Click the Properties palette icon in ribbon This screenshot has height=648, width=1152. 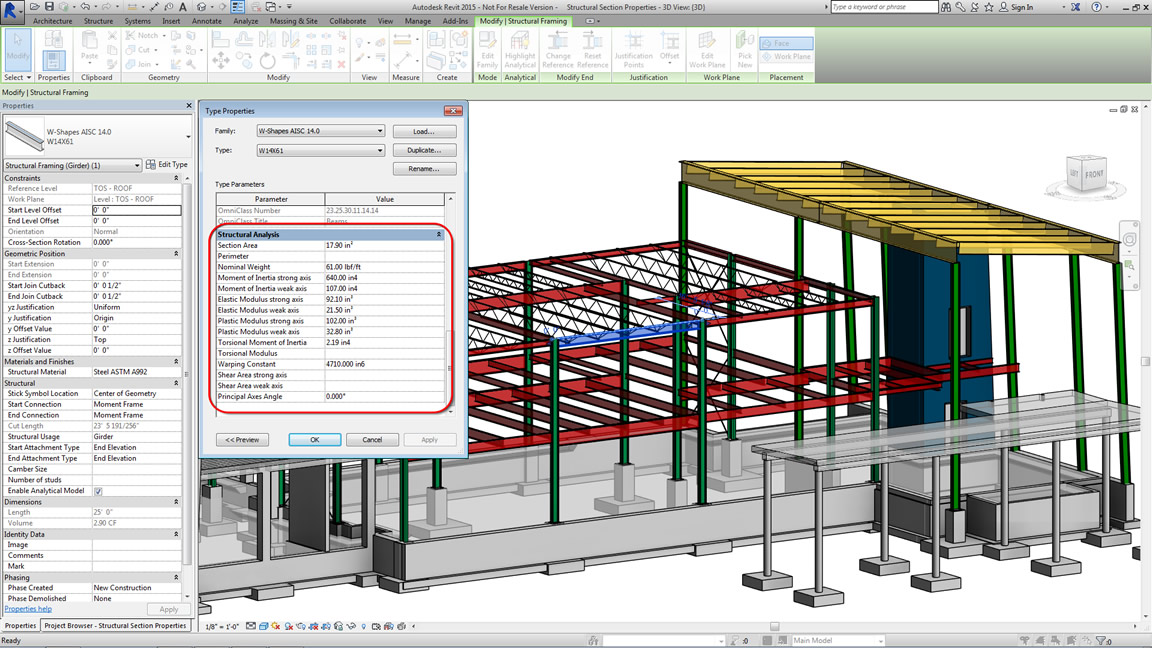pos(53,60)
